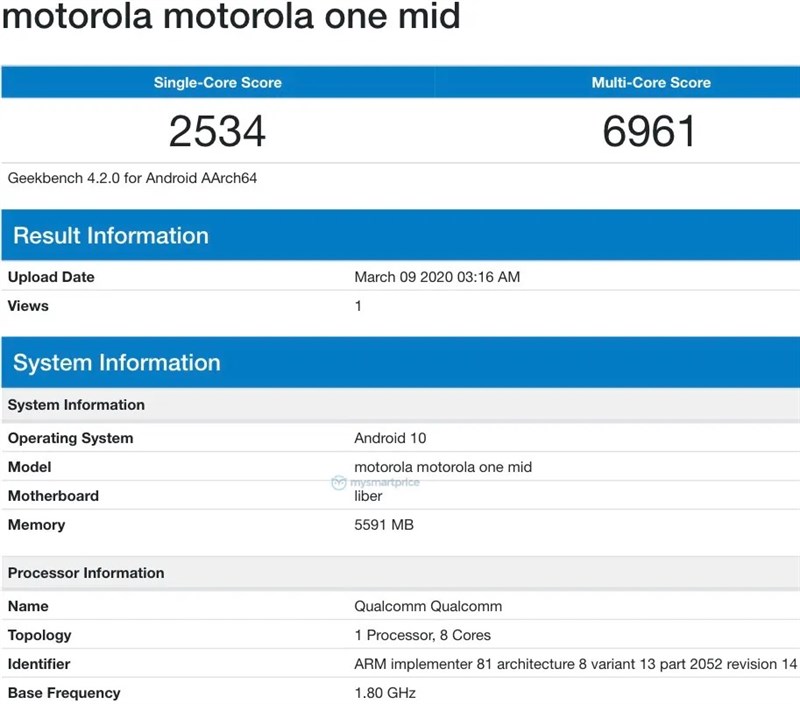Viewport: 800px width, 704px height.
Task: Select the Single-Core Score header
Action: 217,82
